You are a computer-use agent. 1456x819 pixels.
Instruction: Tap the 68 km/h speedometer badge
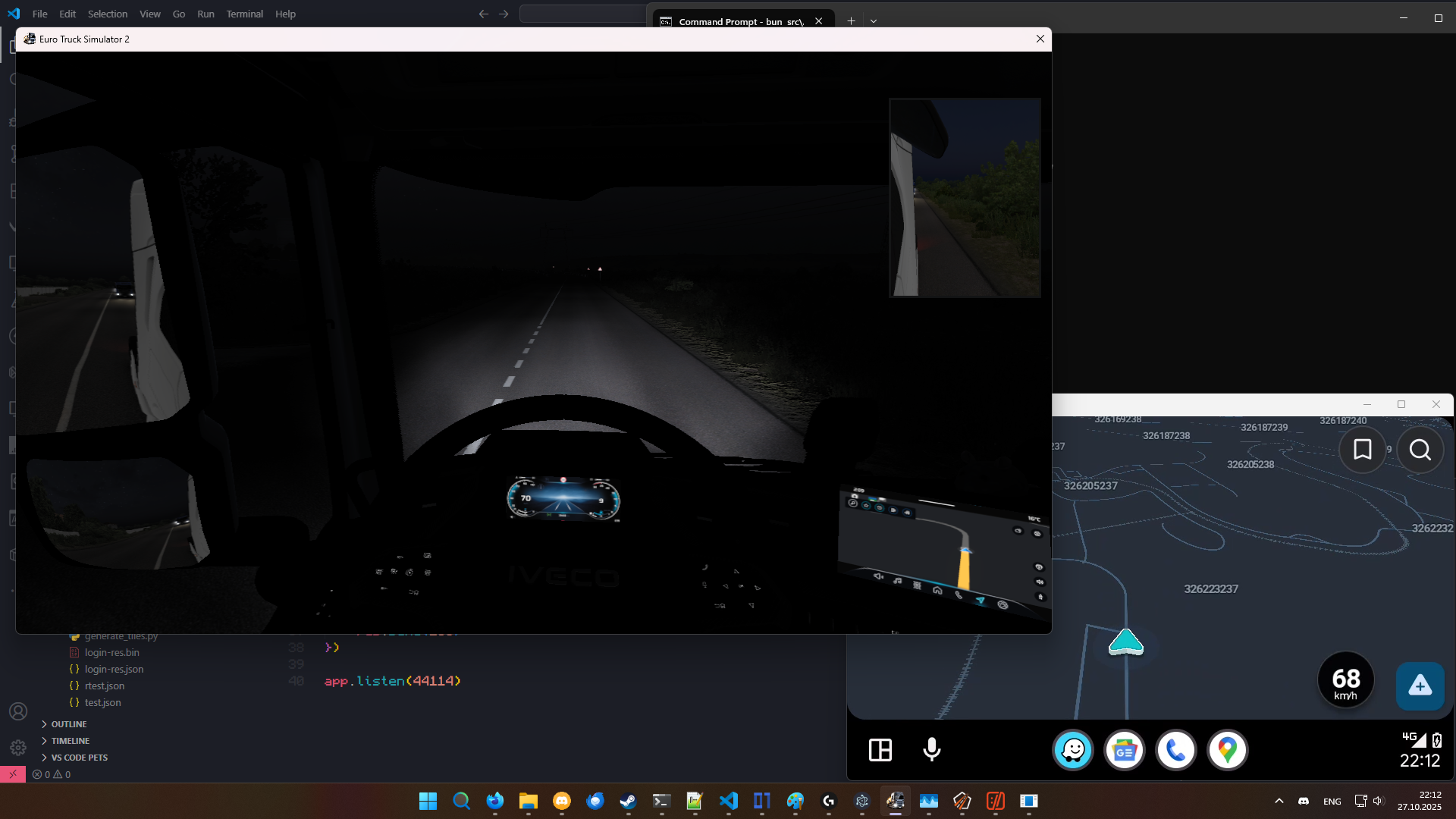point(1346,680)
